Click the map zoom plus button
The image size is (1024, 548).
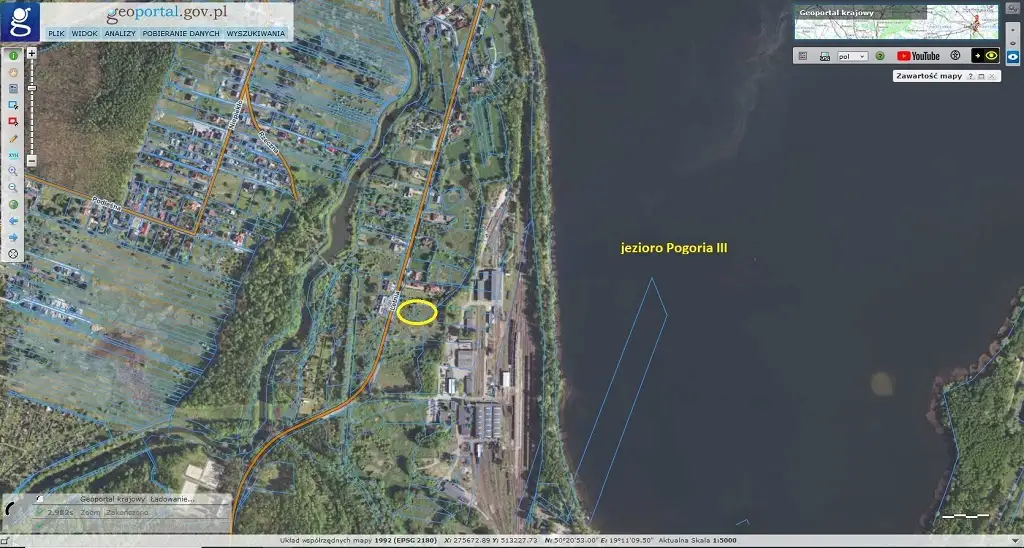coord(32,52)
